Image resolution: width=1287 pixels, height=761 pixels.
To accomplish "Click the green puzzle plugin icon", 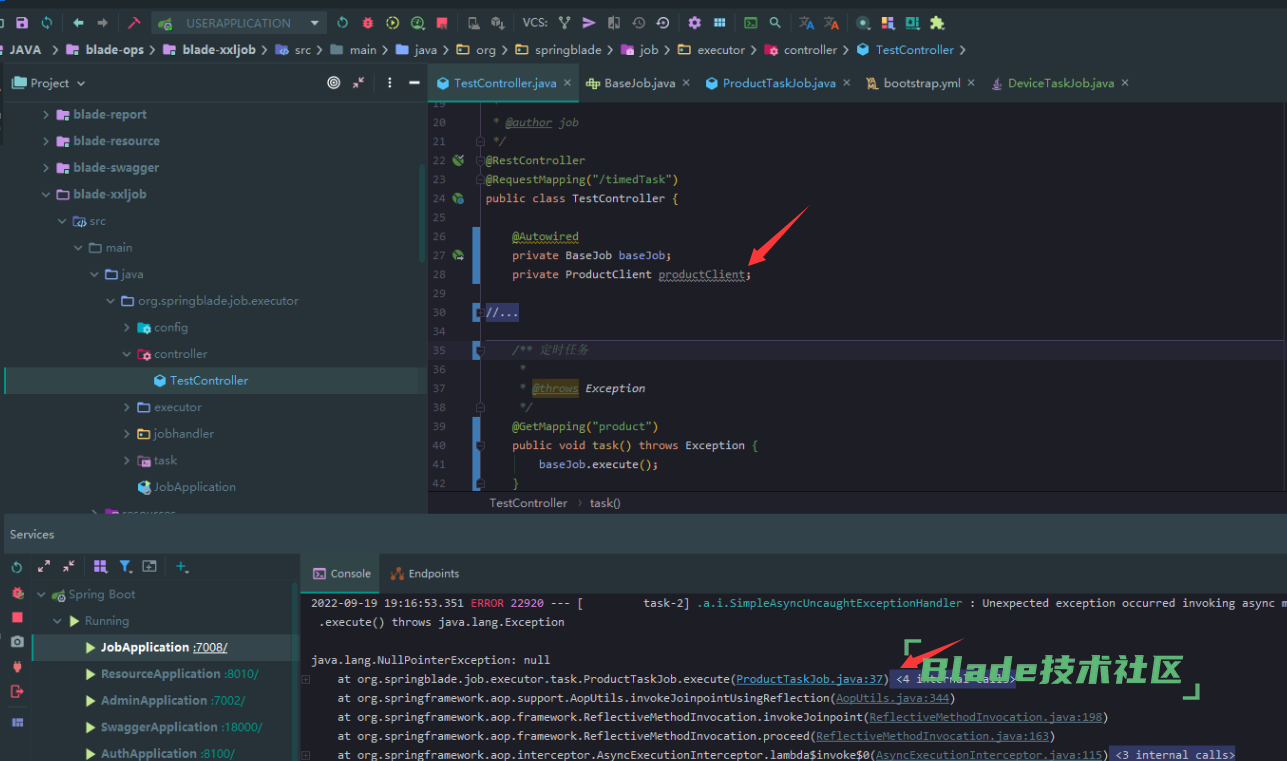I will (x=937, y=22).
